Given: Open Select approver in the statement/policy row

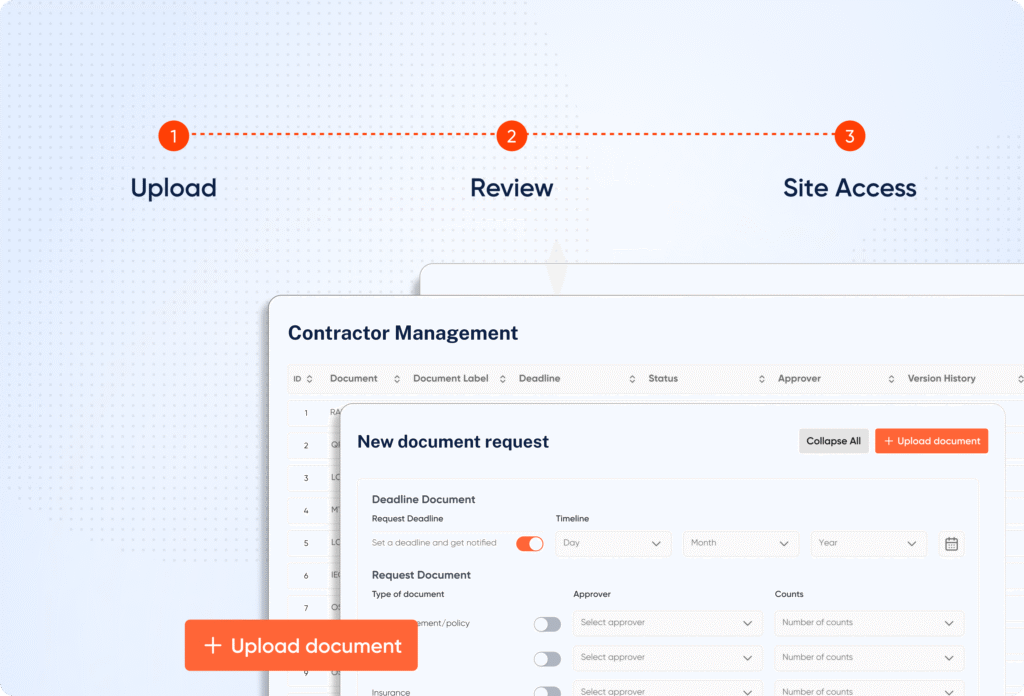Looking at the screenshot, I should [667, 623].
